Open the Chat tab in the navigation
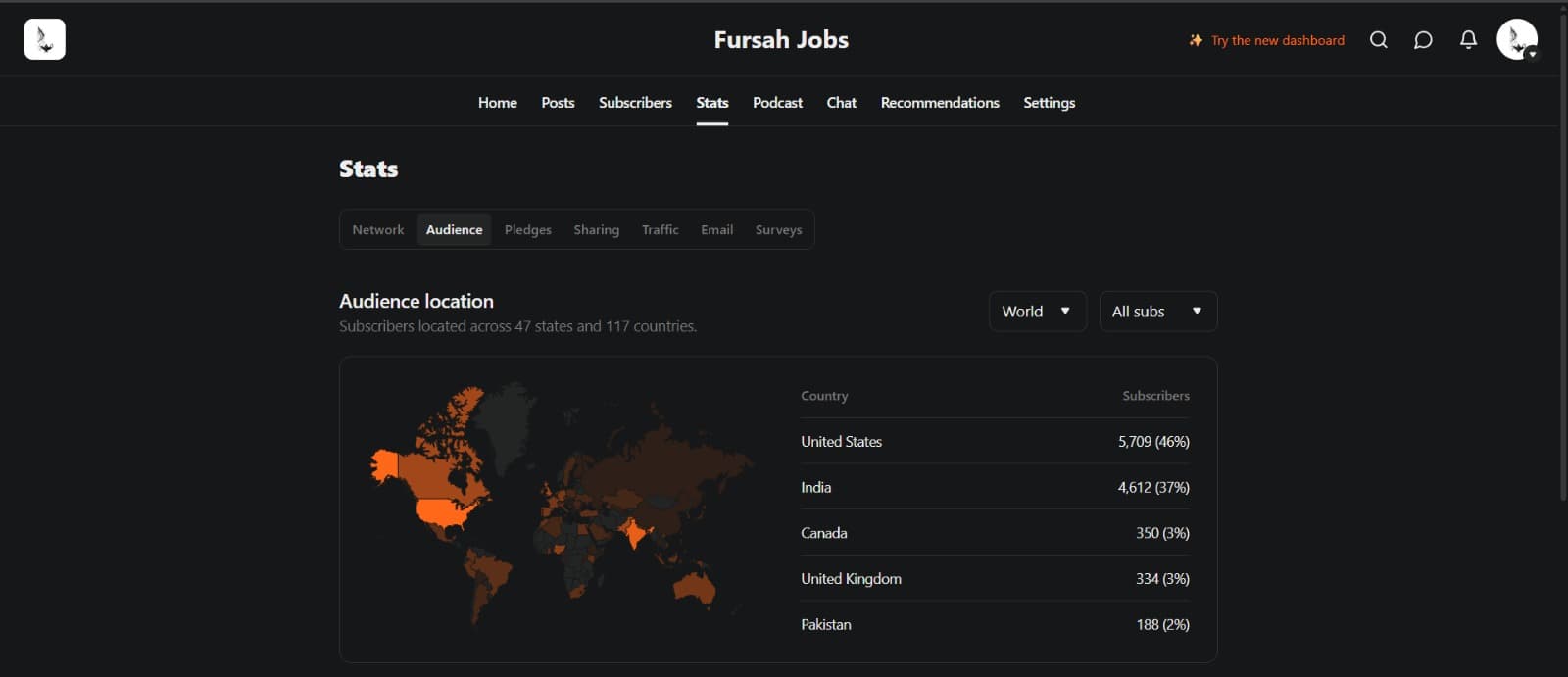 point(841,102)
